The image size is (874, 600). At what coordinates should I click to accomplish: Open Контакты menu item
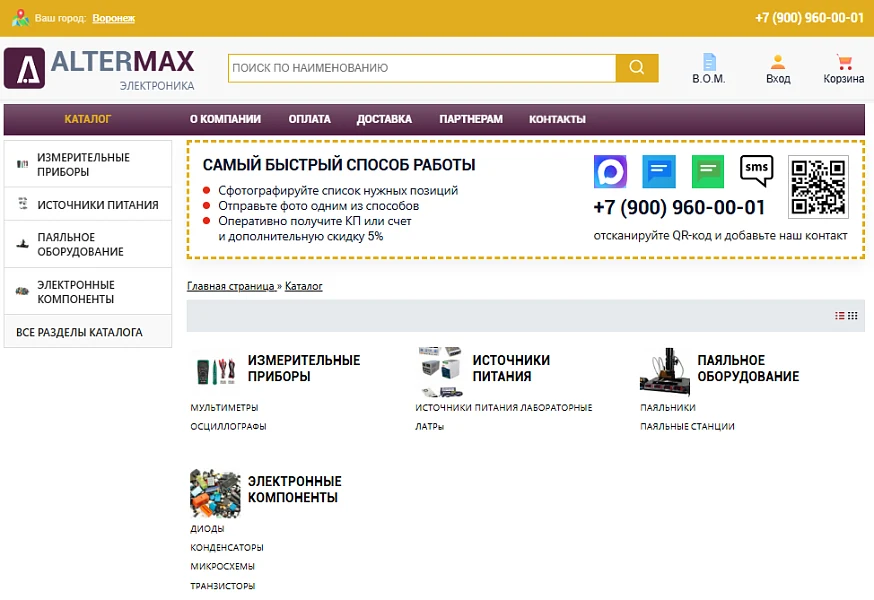point(557,119)
